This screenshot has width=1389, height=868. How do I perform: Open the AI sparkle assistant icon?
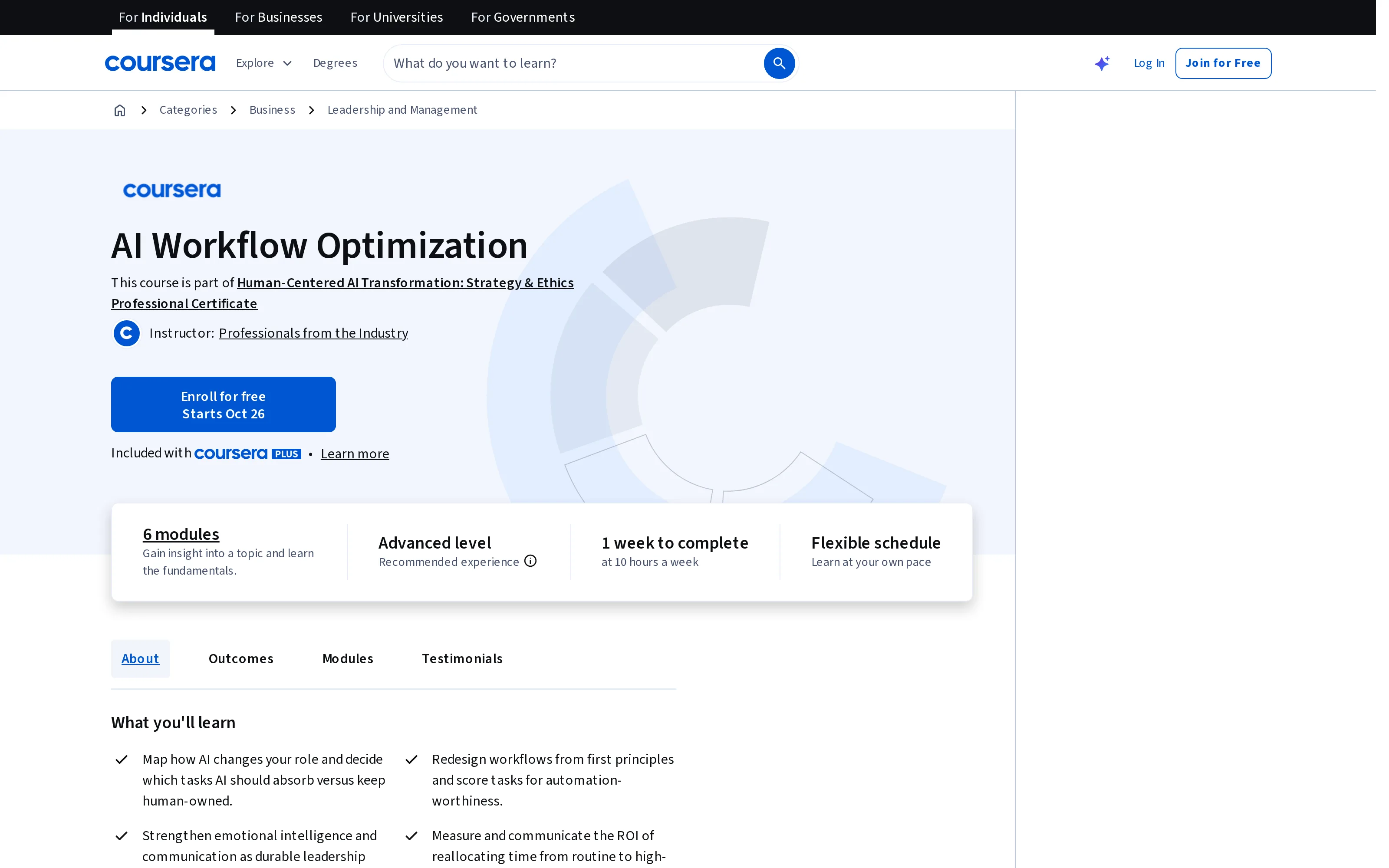click(x=1102, y=63)
